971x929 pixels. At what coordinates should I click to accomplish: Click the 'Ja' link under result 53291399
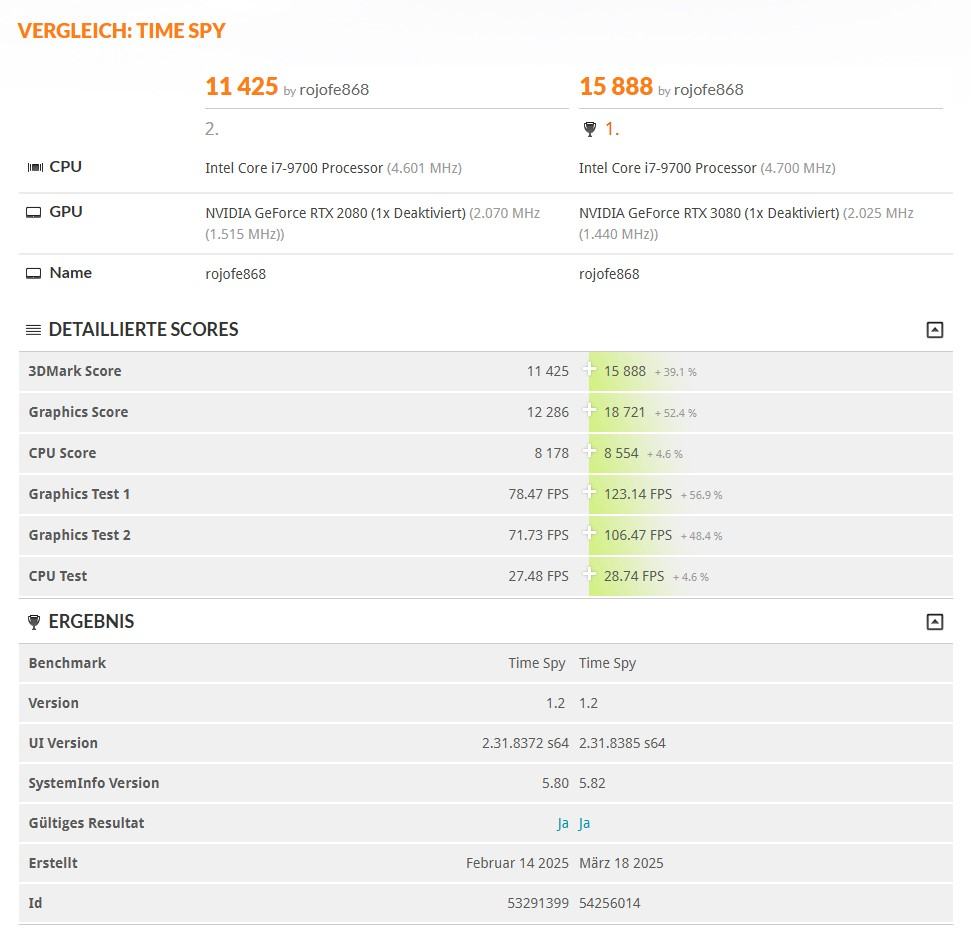pos(562,823)
